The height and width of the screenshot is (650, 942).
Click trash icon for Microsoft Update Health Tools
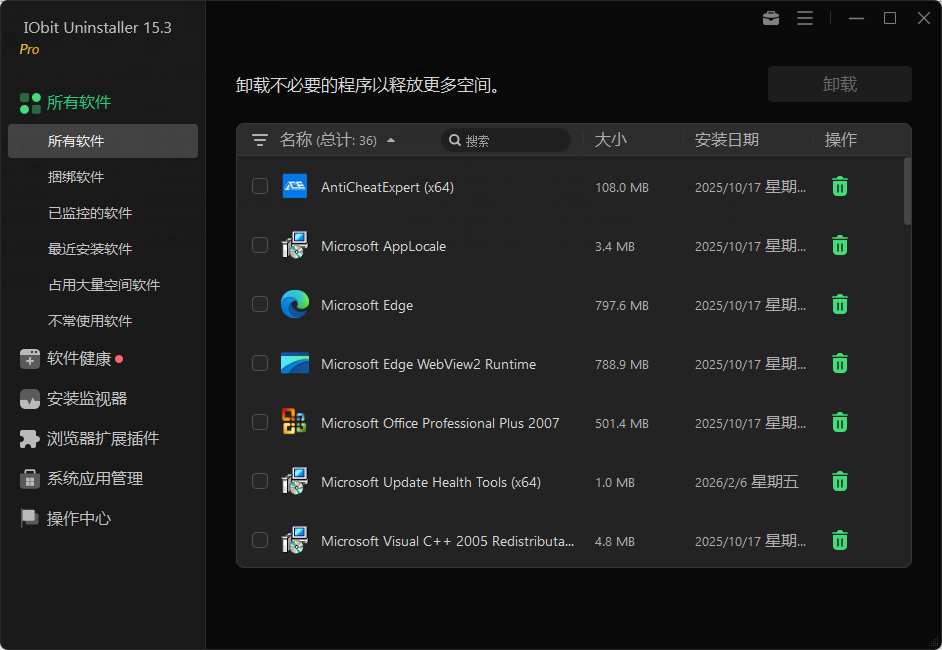tap(840, 481)
